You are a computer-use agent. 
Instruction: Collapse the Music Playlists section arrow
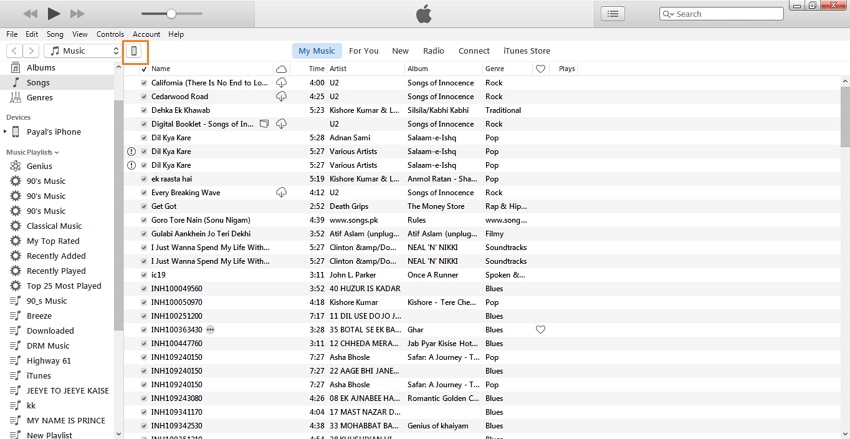click(57, 153)
